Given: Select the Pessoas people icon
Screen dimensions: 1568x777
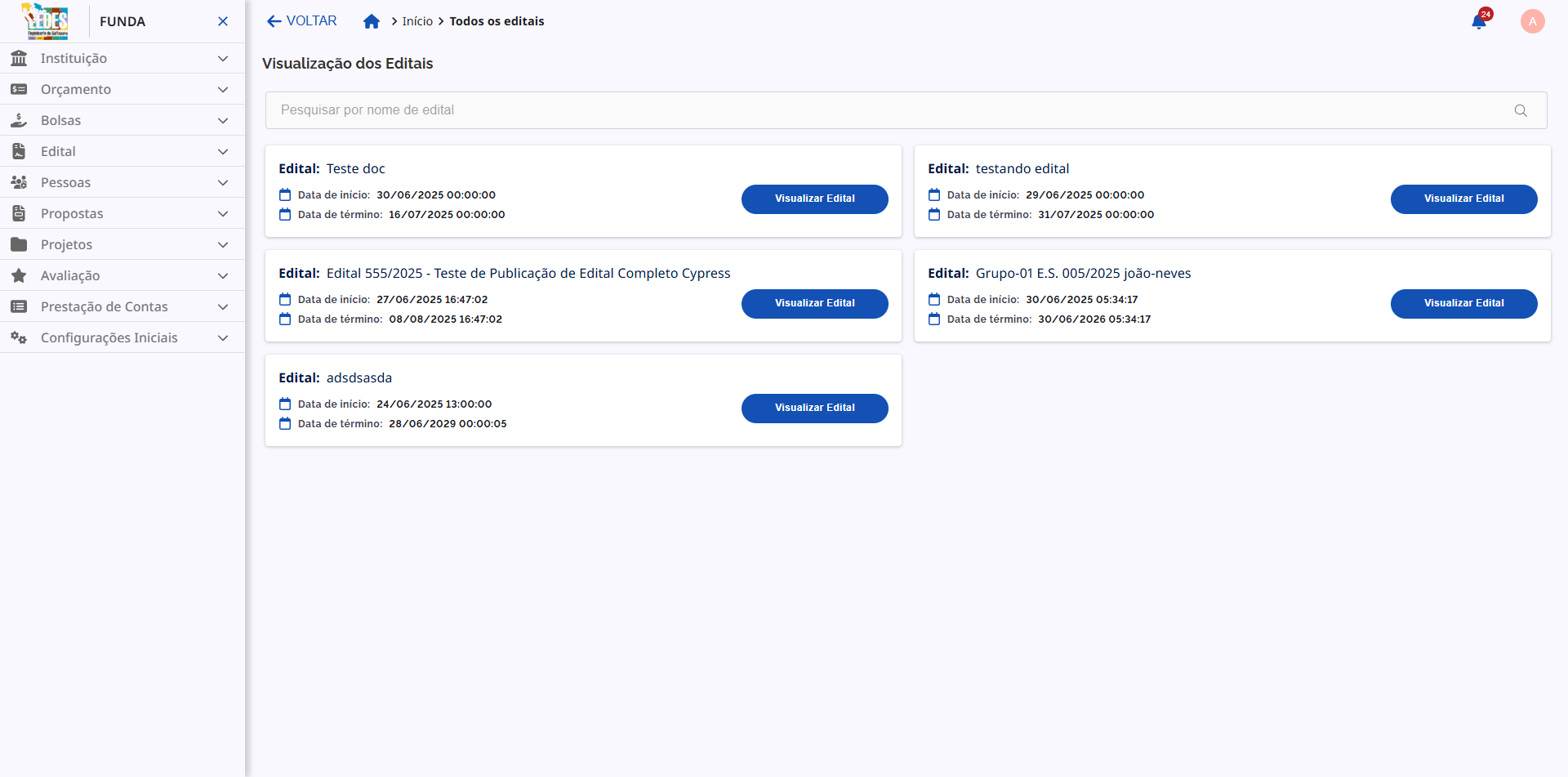Looking at the screenshot, I should coord(18,182).
